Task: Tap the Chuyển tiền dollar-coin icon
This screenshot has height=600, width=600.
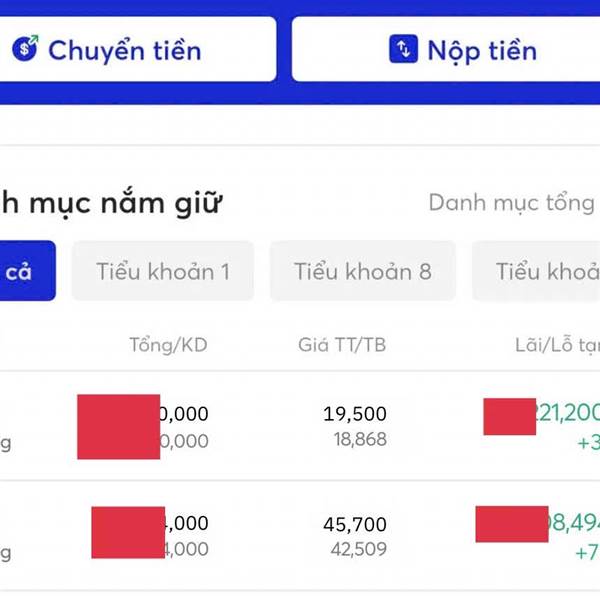Action: click(25, 49)
